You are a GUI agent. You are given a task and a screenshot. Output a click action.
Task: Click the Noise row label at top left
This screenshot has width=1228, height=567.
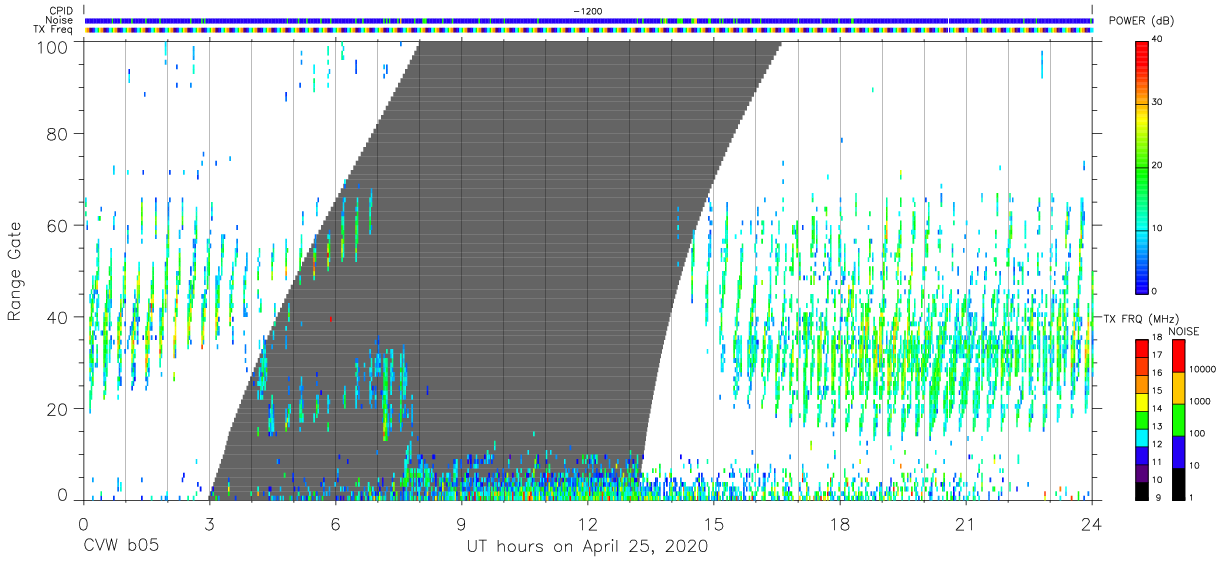[x=60, y=20]
